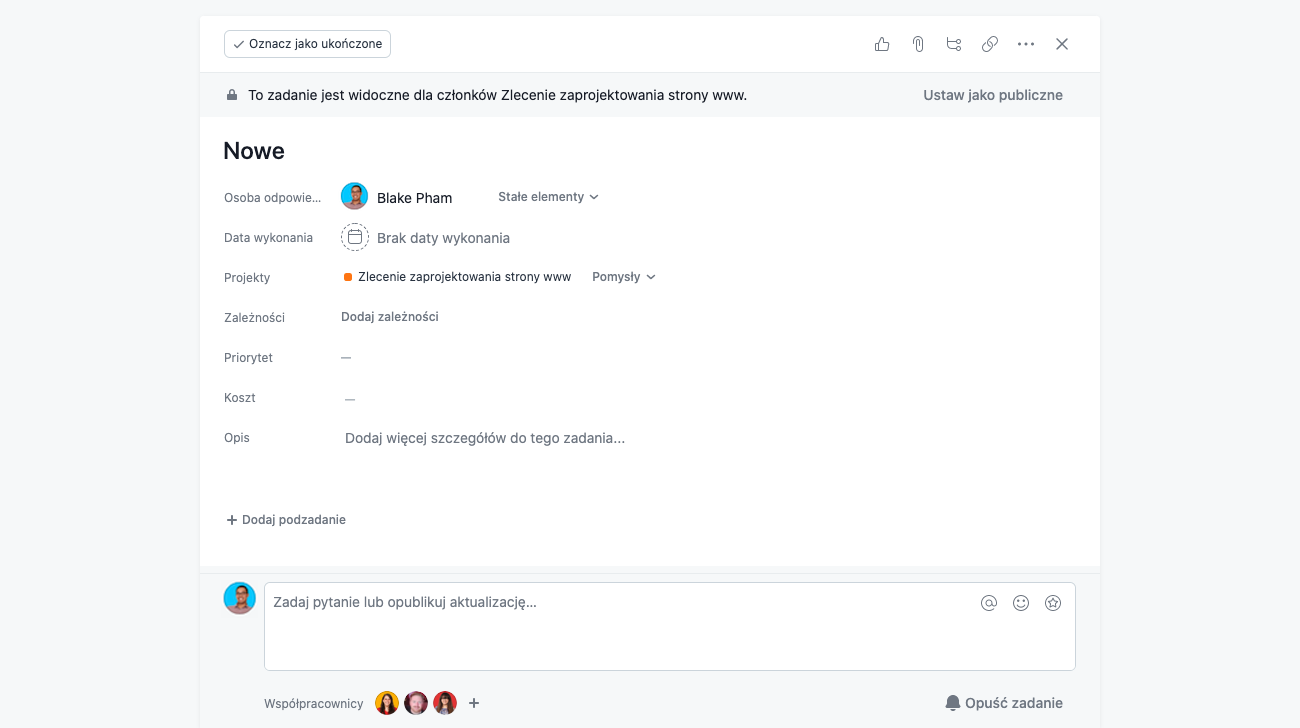Image resolution: width=1300 pixels, height=728 pixels.
Task: Add a collaborator with the plus icon
Action: (474, 703)
